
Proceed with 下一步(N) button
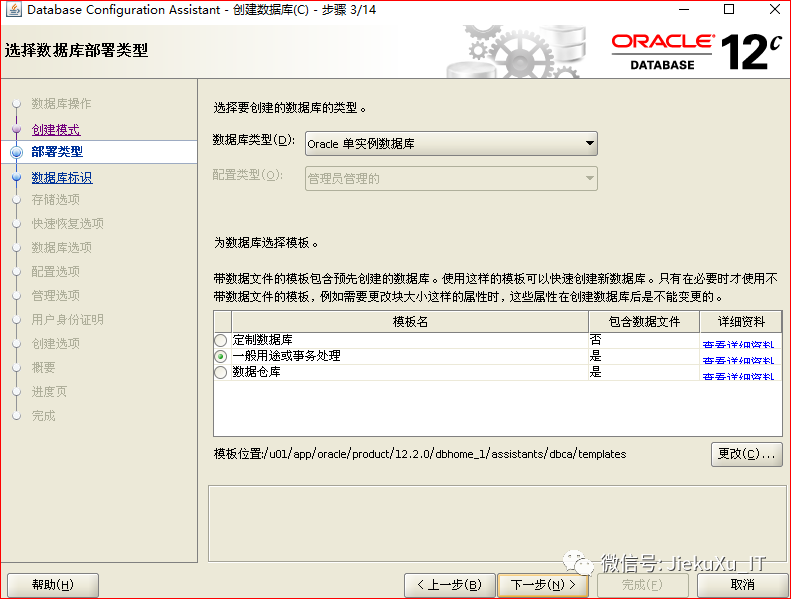pyautogui.click(x=543, y=585)
